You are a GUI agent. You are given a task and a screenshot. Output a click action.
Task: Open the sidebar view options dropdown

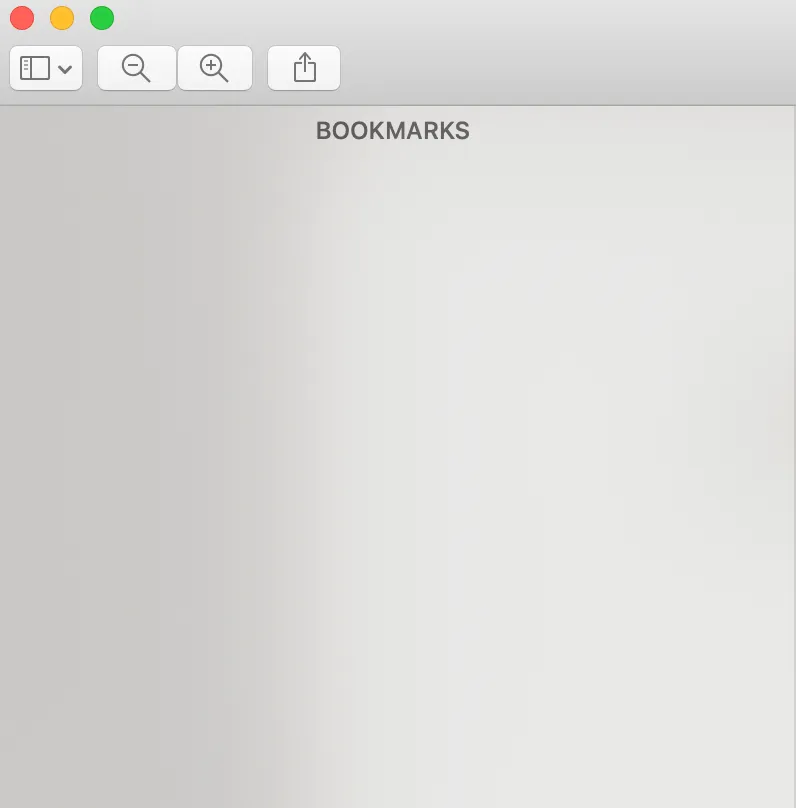(x=46, y=68)
